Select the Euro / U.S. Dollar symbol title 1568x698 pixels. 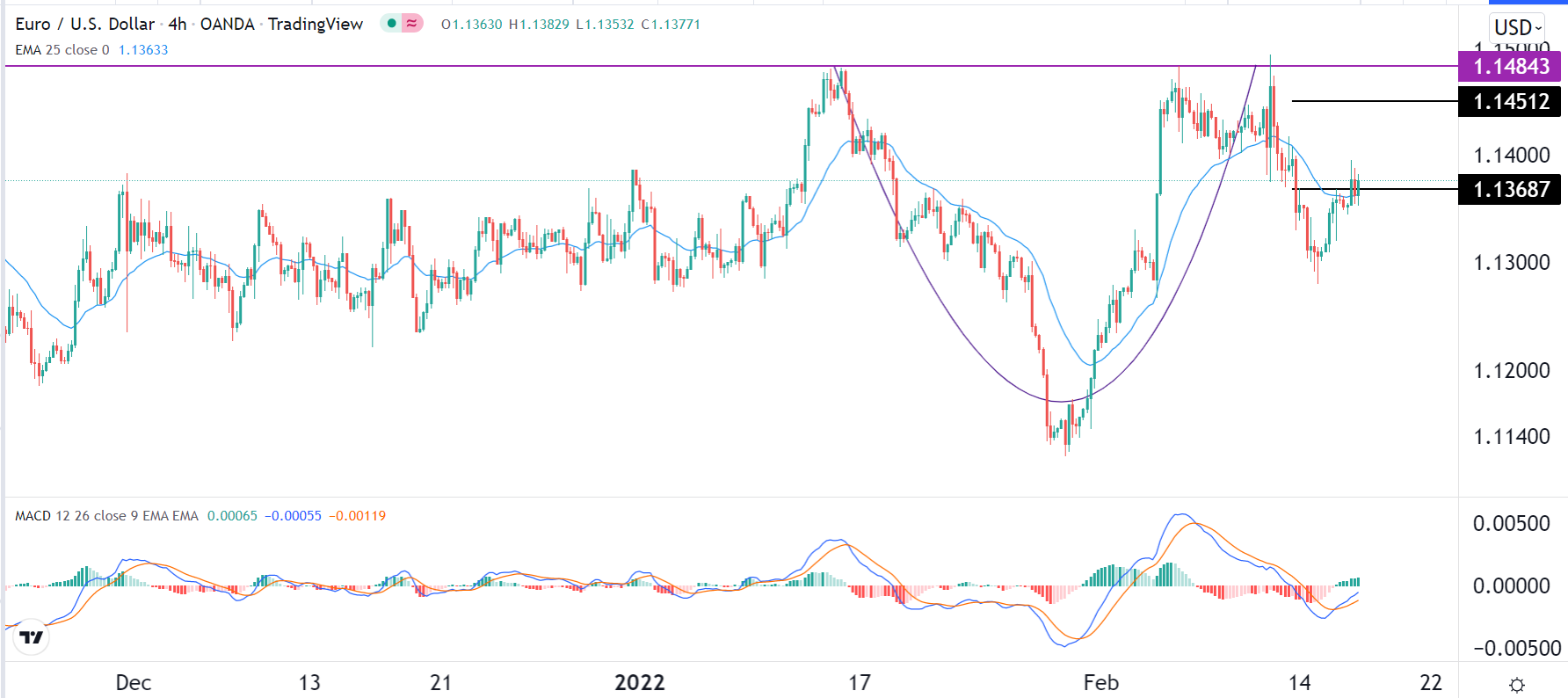tap(84, 24)
